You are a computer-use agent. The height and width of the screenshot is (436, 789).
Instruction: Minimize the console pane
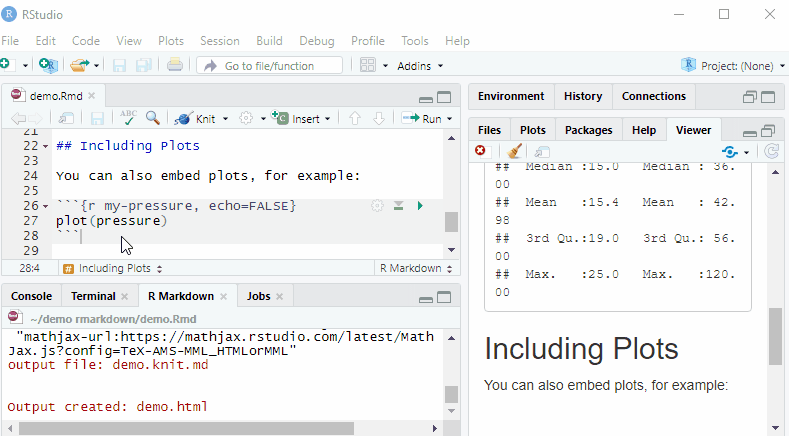pos(426,299)
